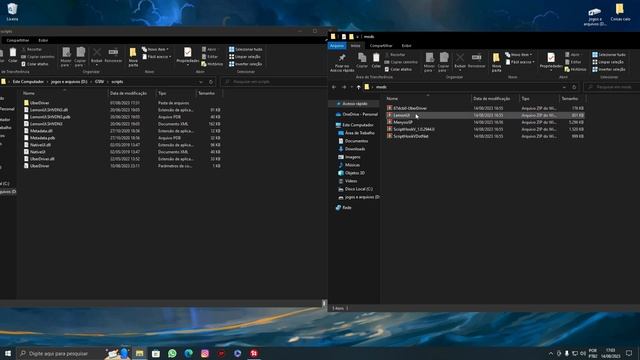
Task: Click Renomear in the scripts window ribbon
Action: click(113, 55)
